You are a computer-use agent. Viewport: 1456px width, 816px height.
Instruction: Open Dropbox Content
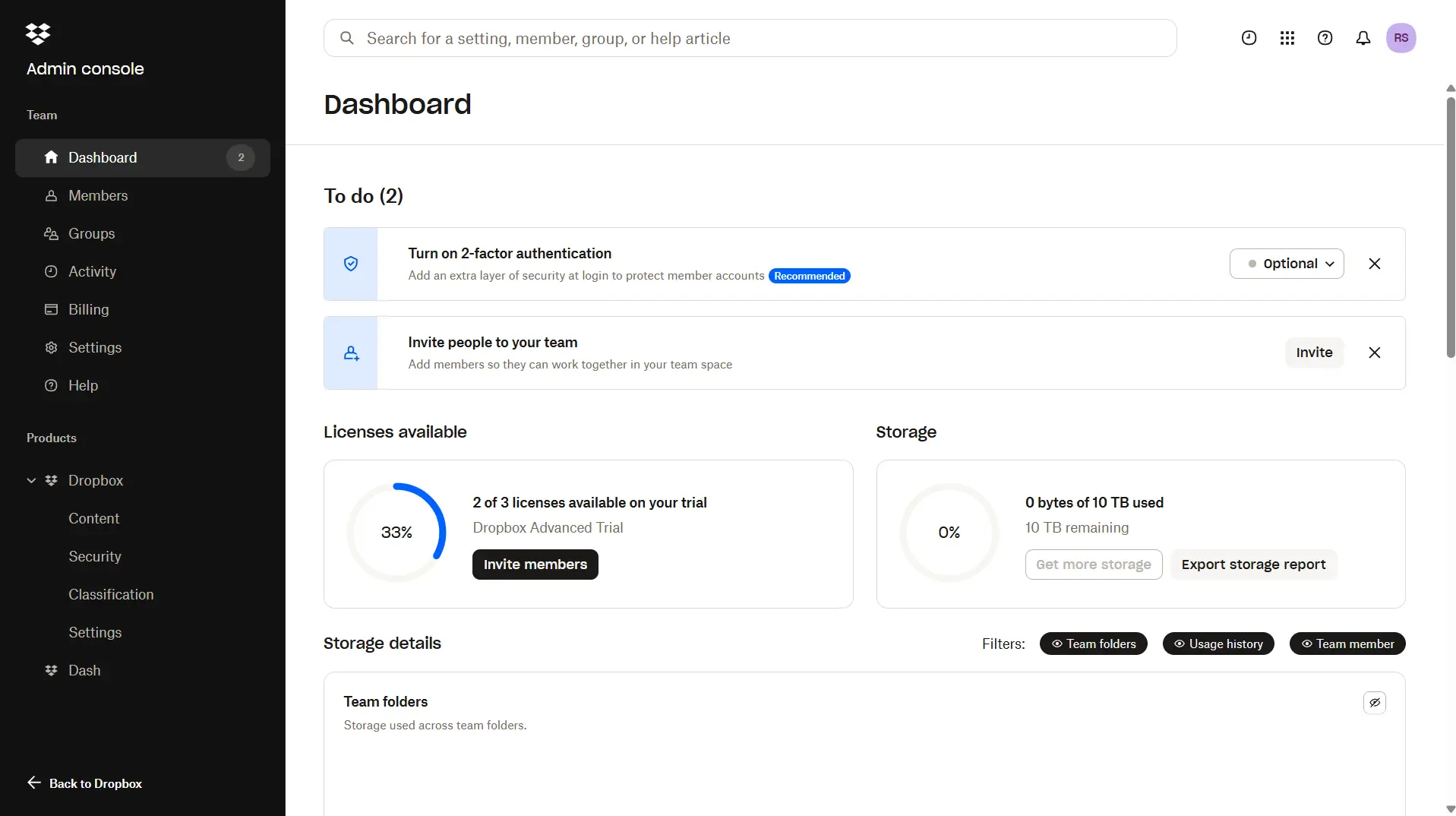click(93, 518)
